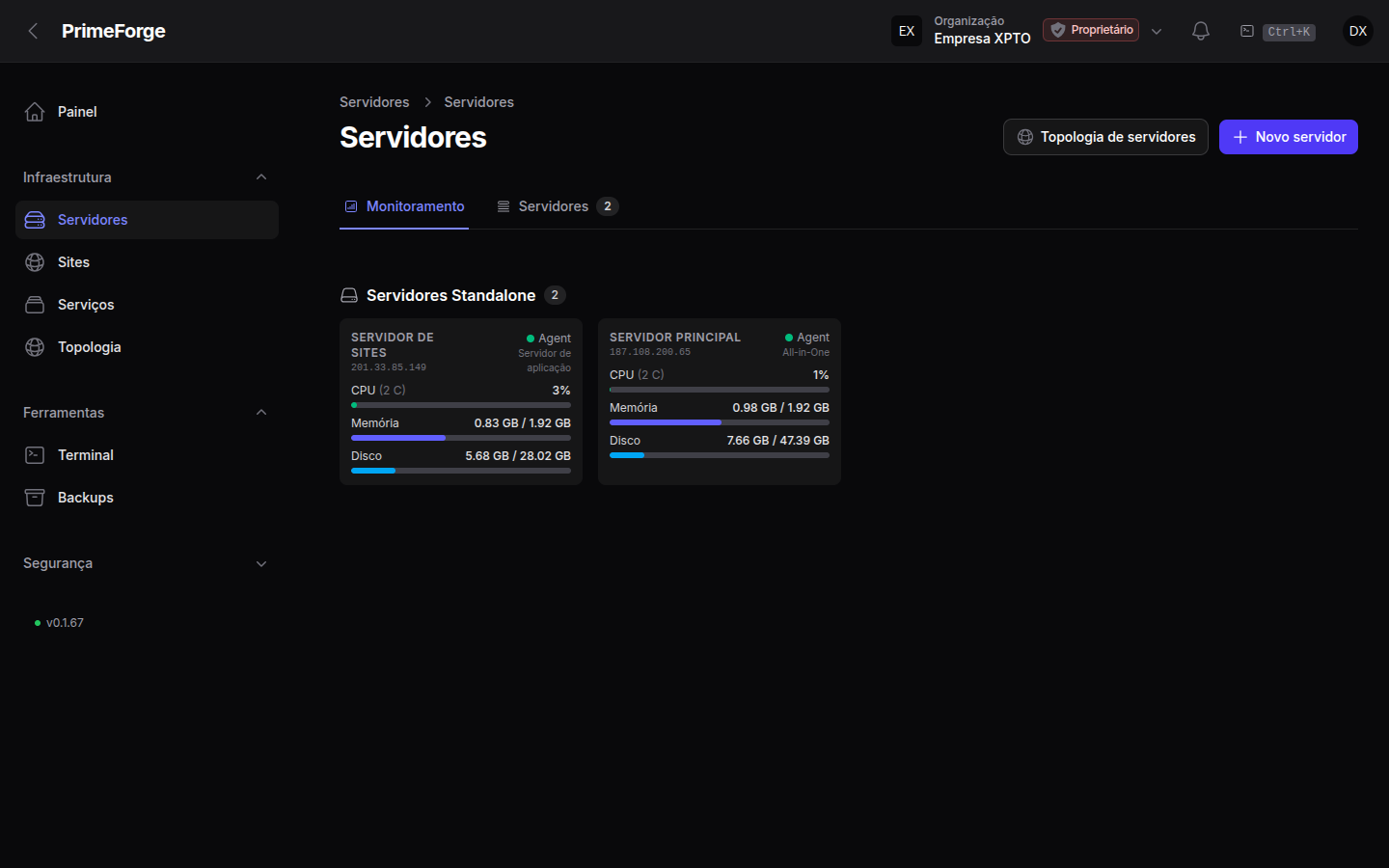Open the DX user avatar menu
The height and width of the screenshot is (868, 1389).
(x=1358, y=31)
